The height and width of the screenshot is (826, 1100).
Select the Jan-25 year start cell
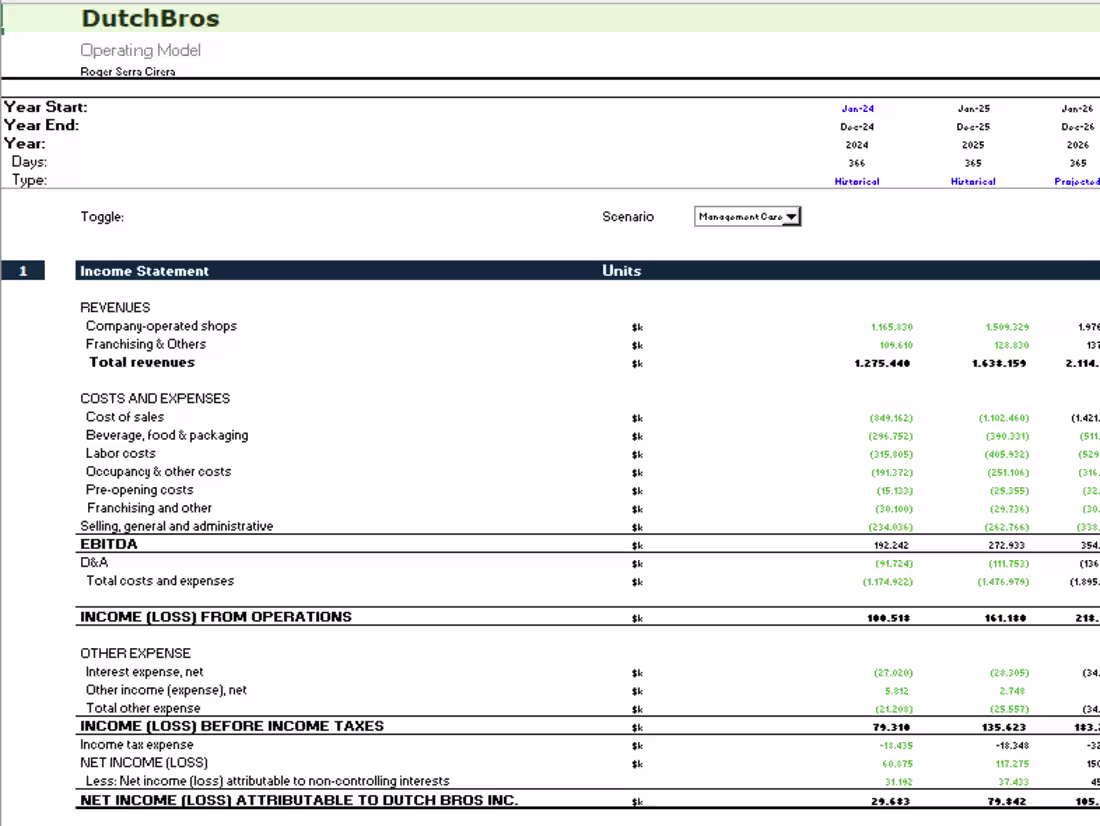pyautogui.click(x=974, y=109)
